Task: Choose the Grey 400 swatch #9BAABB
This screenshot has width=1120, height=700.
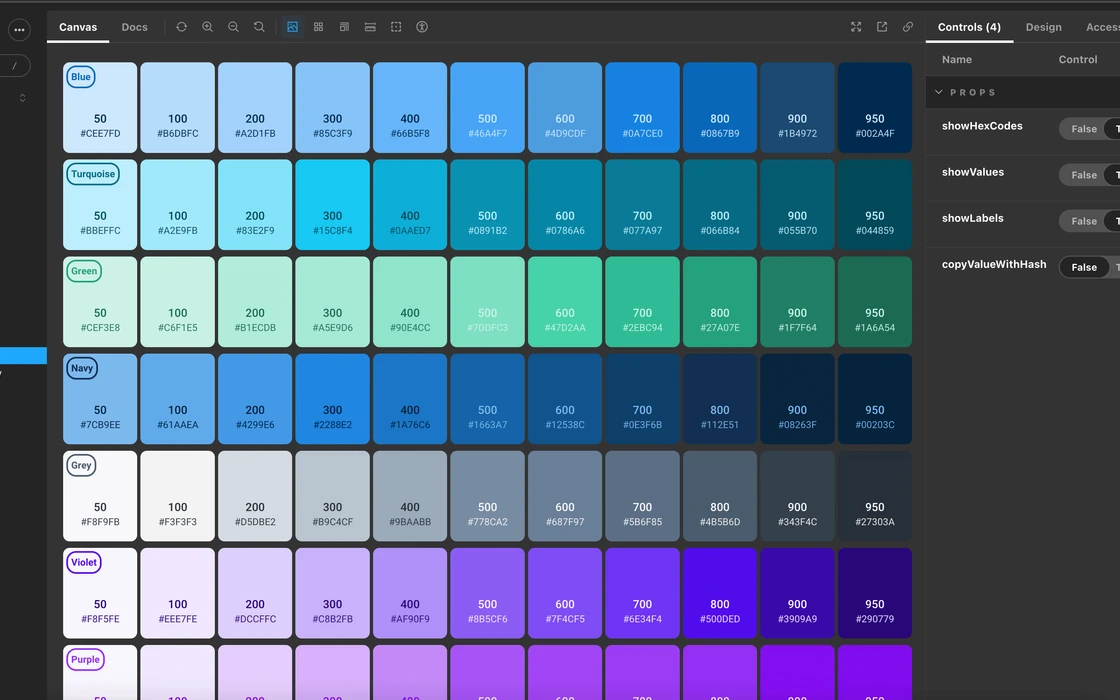Action: [410, 496]
